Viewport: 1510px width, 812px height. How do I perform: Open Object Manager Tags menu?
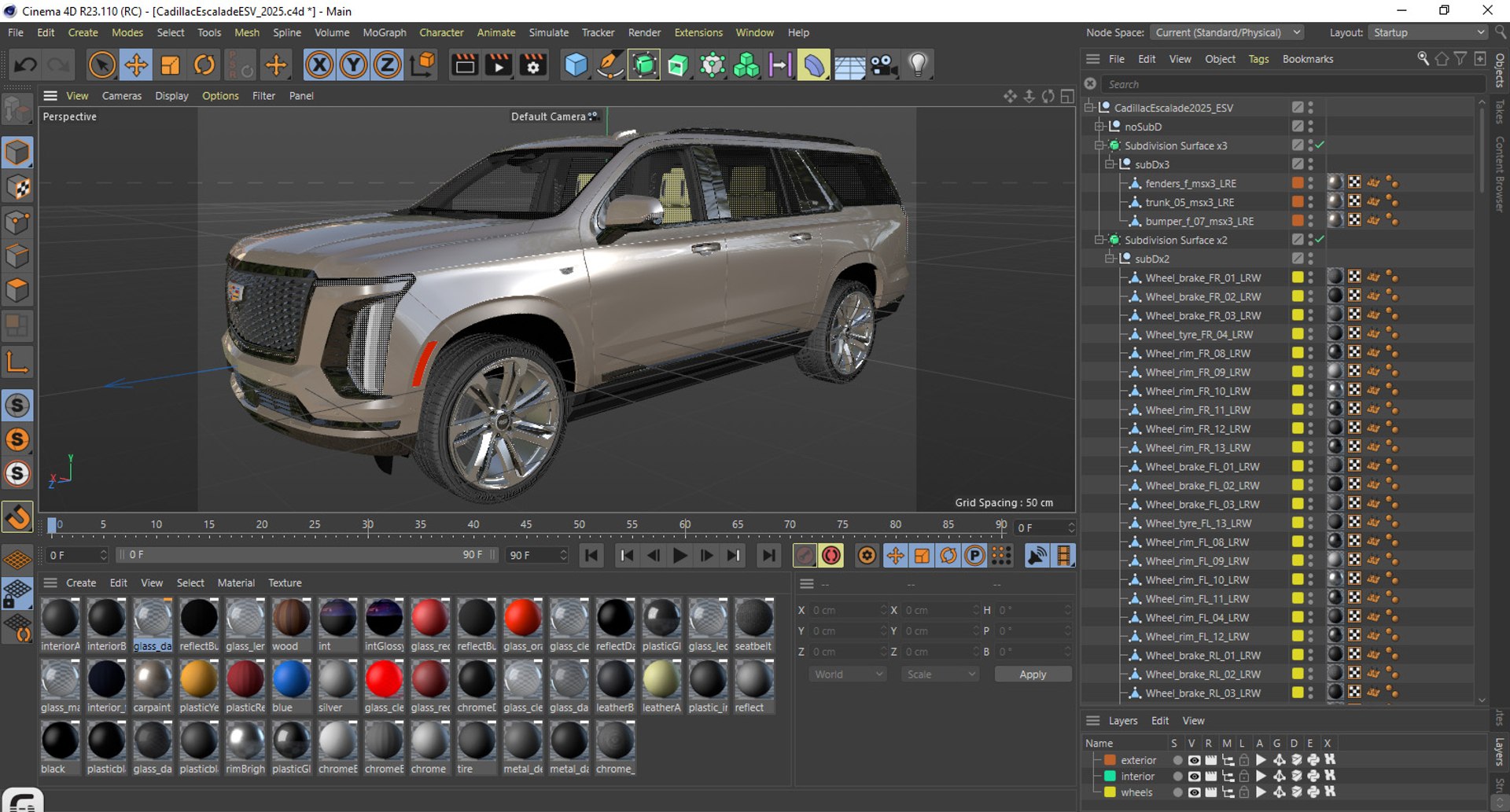(x=1258, y=59)
